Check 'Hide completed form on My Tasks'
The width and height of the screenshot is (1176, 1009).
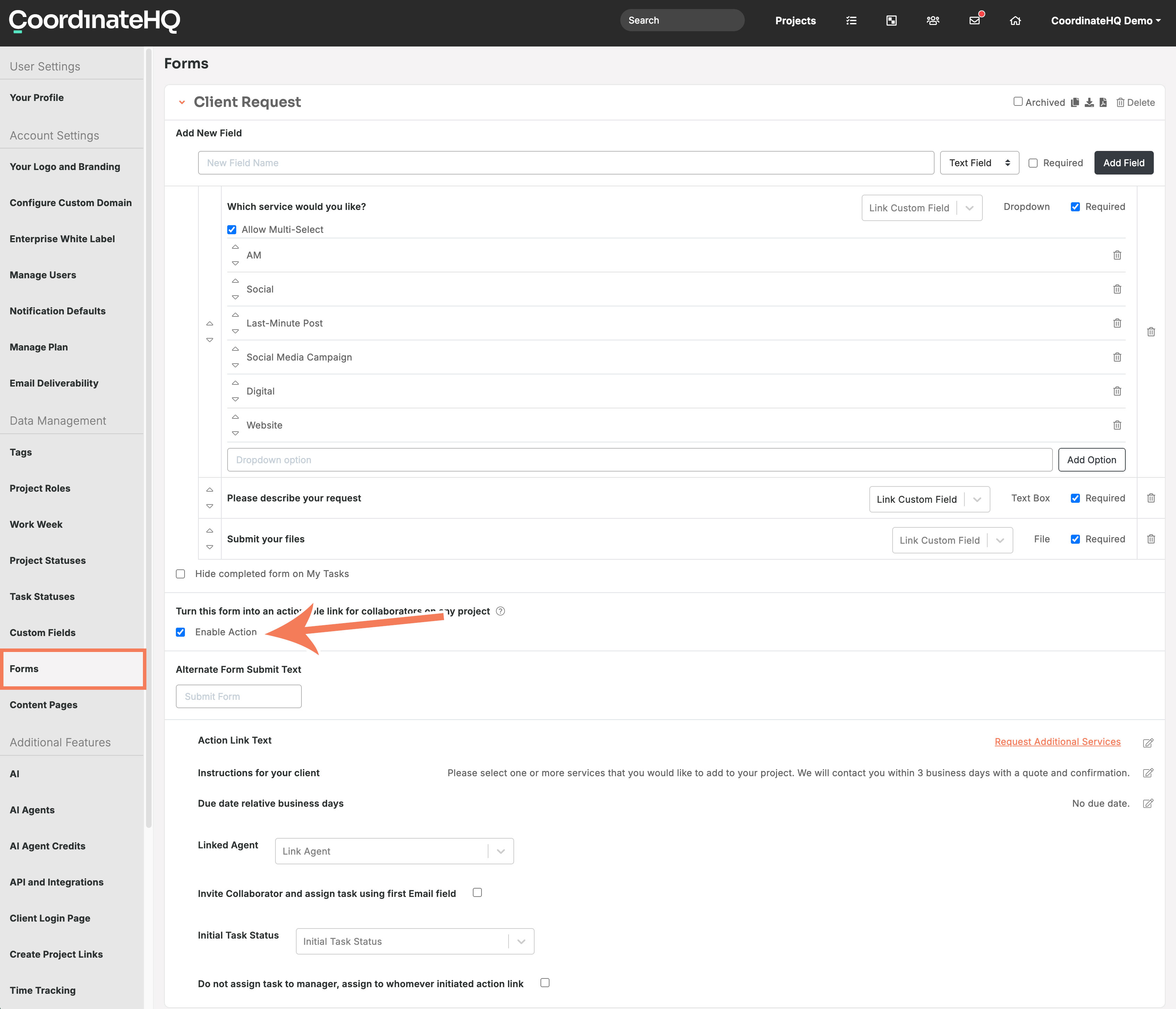[180, 574]
